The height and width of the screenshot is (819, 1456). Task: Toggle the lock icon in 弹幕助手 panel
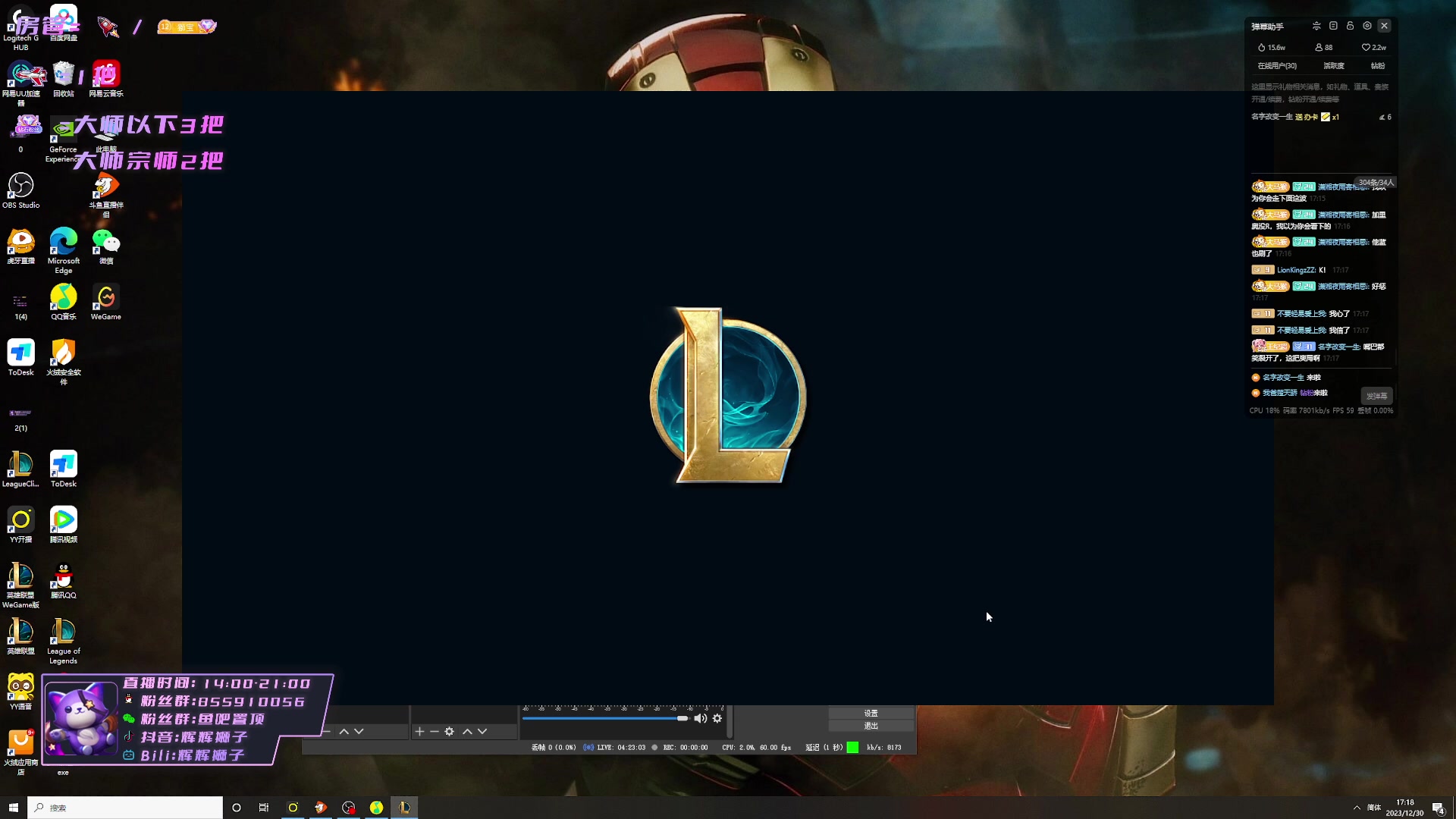click(1351, 26)
